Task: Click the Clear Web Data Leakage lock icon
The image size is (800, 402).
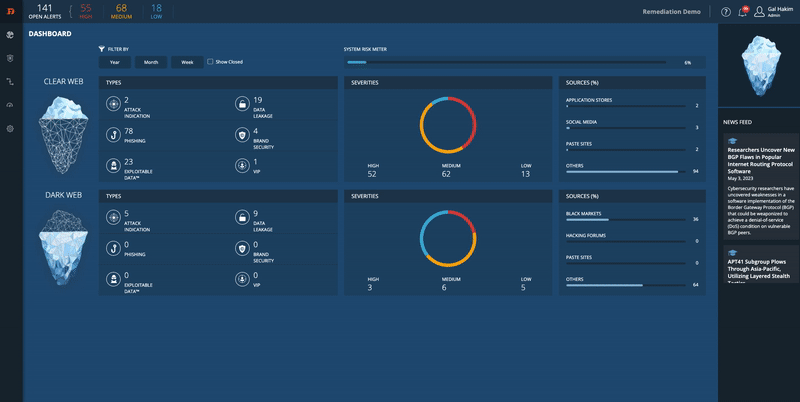Action: [x=242, y=104]
